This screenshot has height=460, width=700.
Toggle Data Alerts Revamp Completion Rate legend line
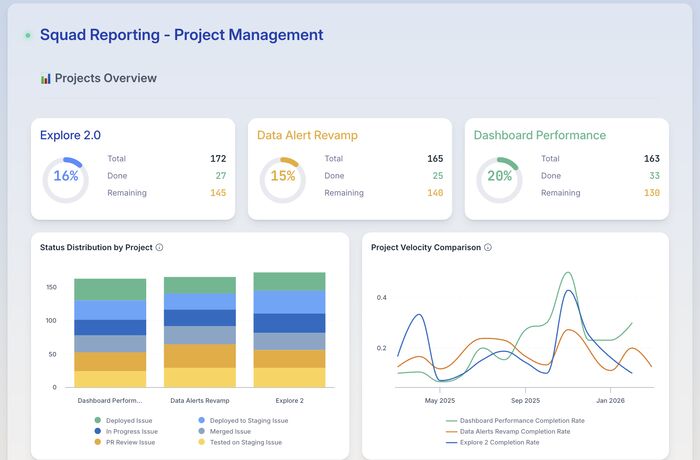(508, 431)
